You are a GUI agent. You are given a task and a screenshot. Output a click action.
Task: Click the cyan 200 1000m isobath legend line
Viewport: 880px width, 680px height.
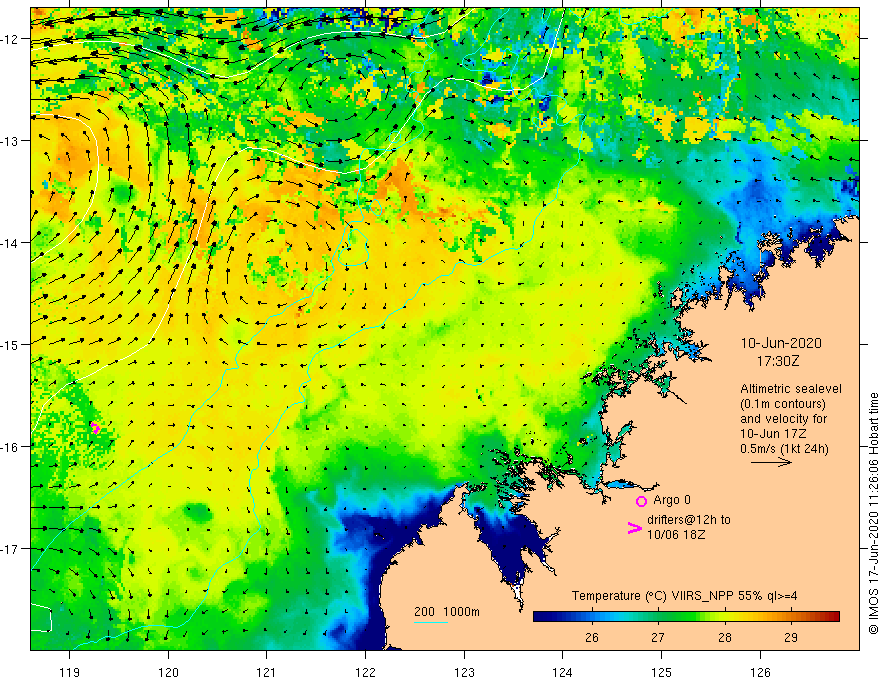coord(430,623)
